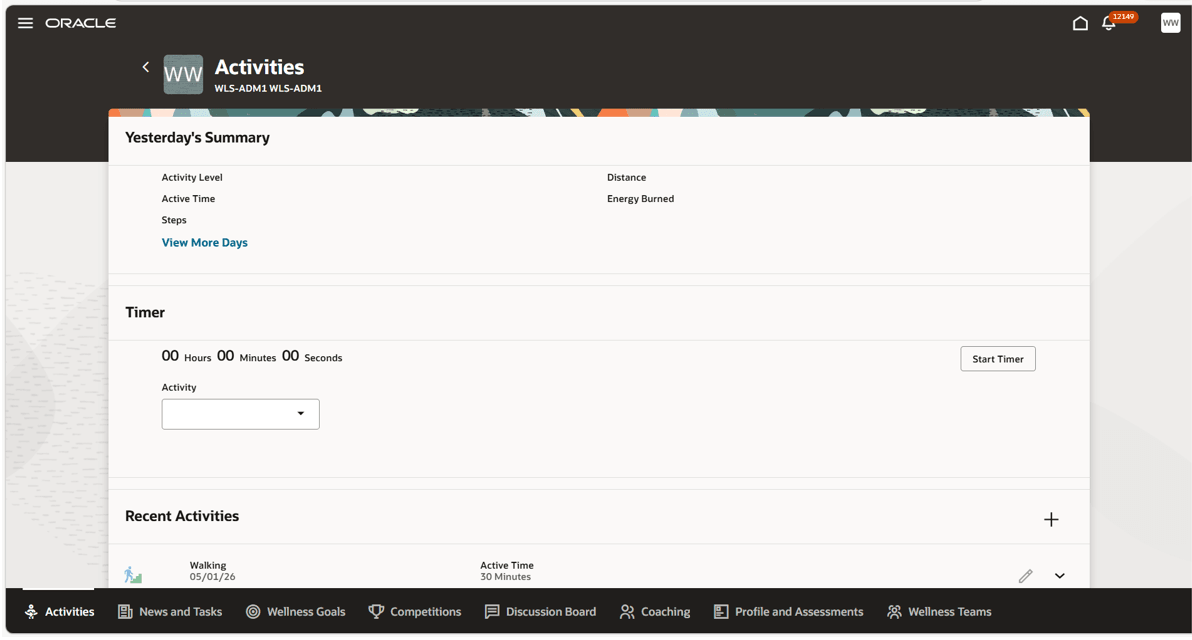The width and height of the screenshot is (1192, 640).
Task: Click the 30 Minutes value
Action: click(x=506, y=577)
